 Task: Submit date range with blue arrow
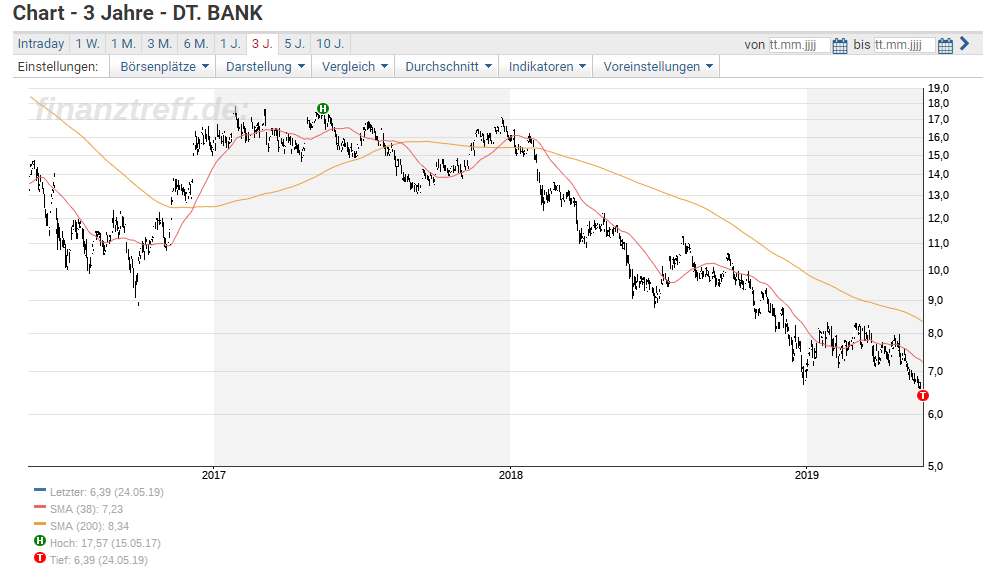click(x=965, y=44)
